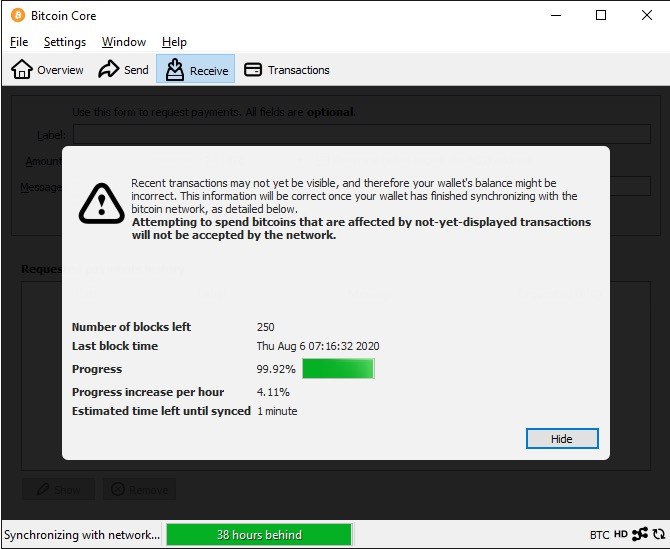Go to the Overview tab
670x549 pixels.
point(47,69)
